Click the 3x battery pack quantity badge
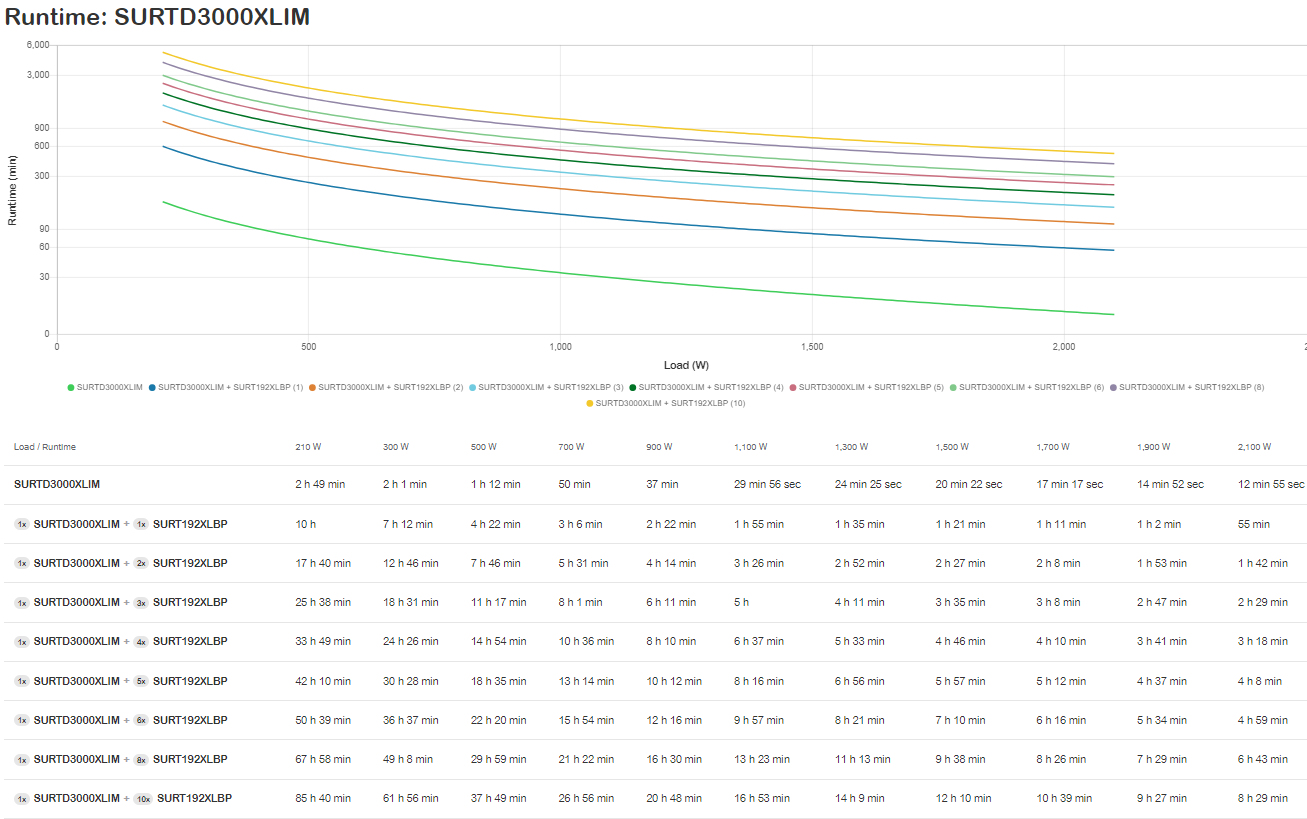This screenshot has width=1307, height=819. (x=141, y=602)
